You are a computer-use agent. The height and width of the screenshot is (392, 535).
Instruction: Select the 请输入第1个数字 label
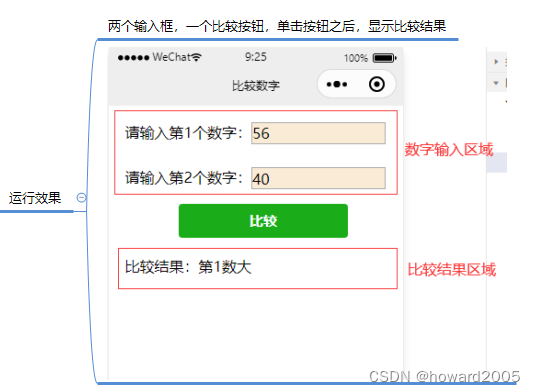pyautogui.click(x=184, y=133)
